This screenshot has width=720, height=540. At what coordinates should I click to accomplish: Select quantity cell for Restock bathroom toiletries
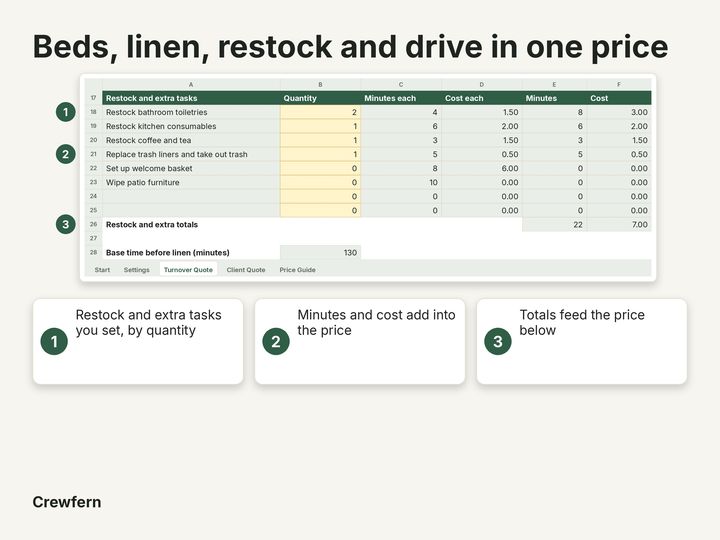[321, 112]
